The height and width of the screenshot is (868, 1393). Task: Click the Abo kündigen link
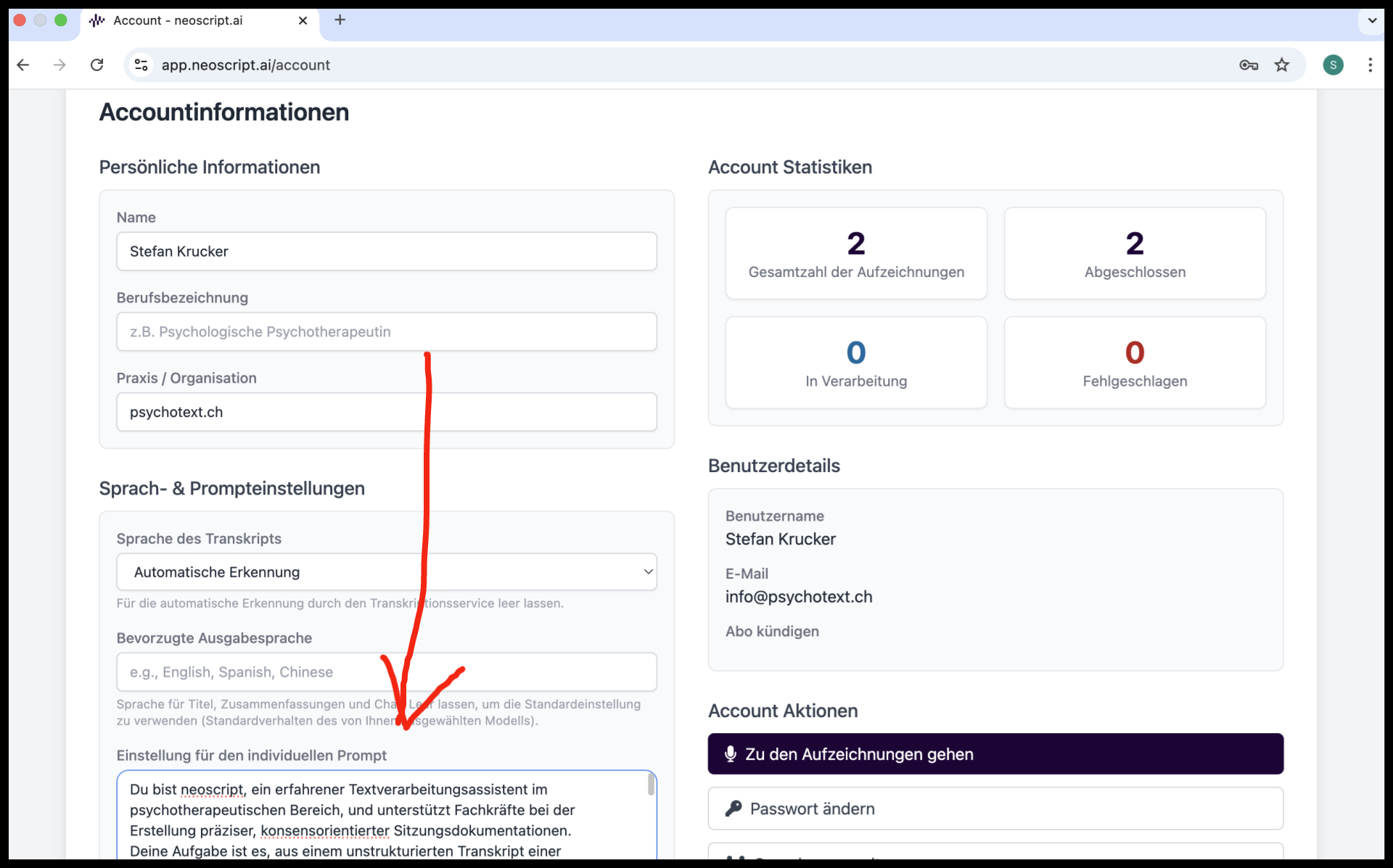(772, 632)
